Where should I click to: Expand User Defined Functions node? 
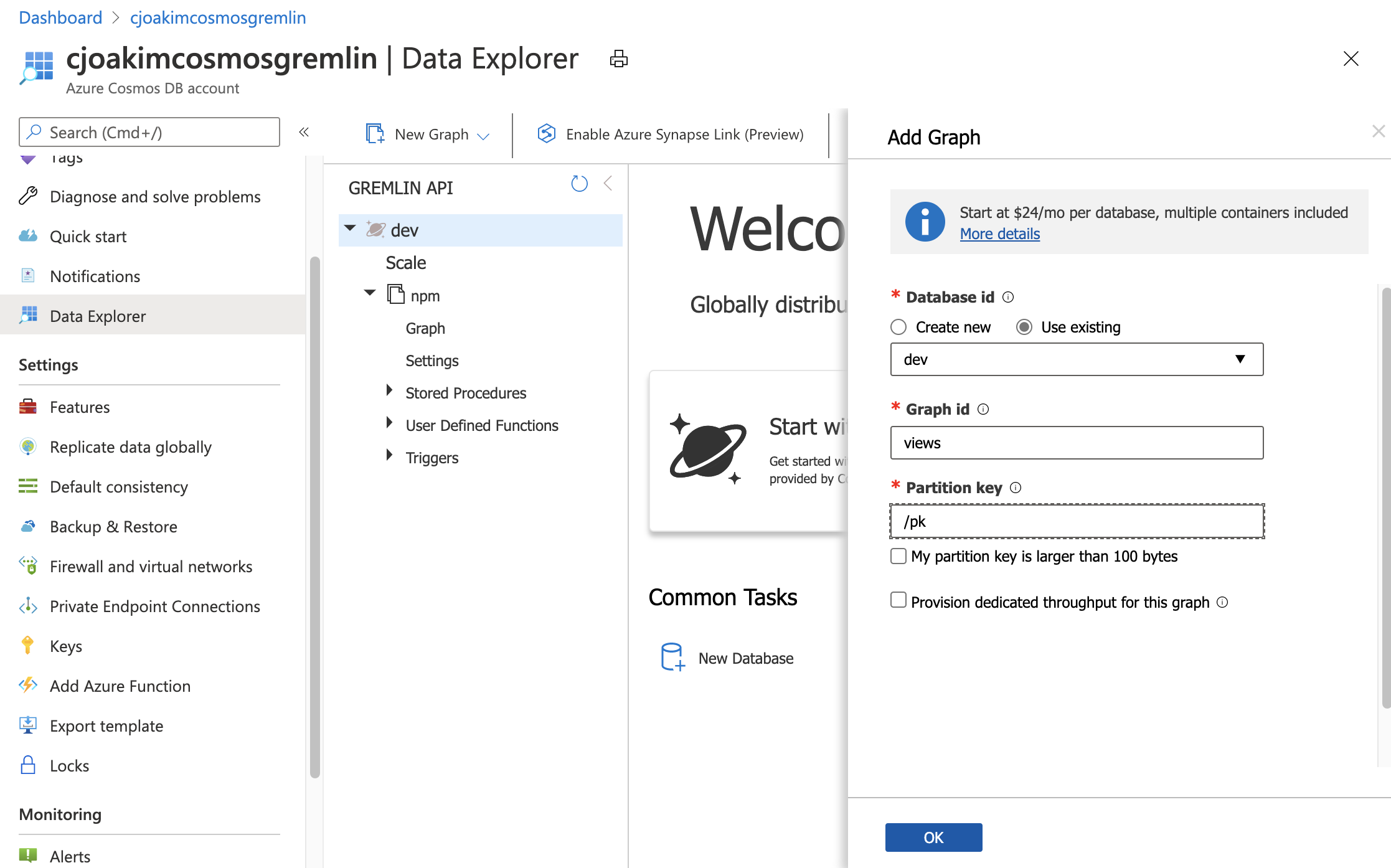389,423
